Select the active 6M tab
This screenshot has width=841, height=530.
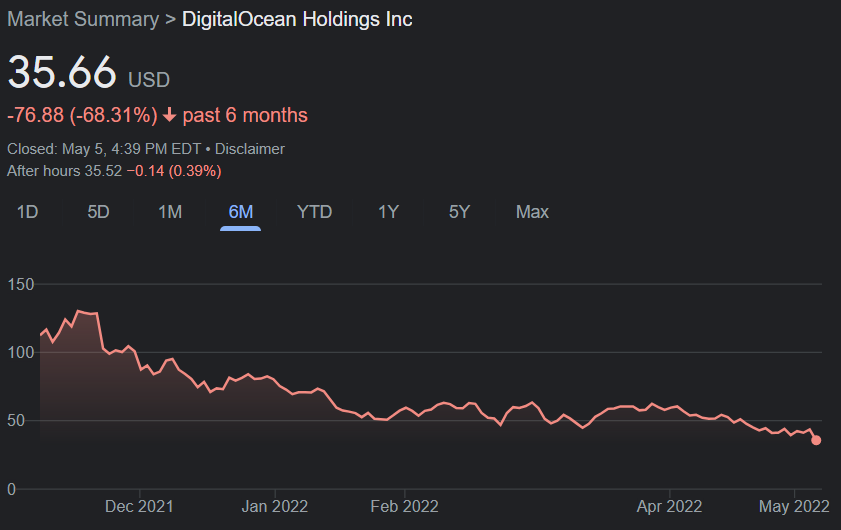pos(241,212)
